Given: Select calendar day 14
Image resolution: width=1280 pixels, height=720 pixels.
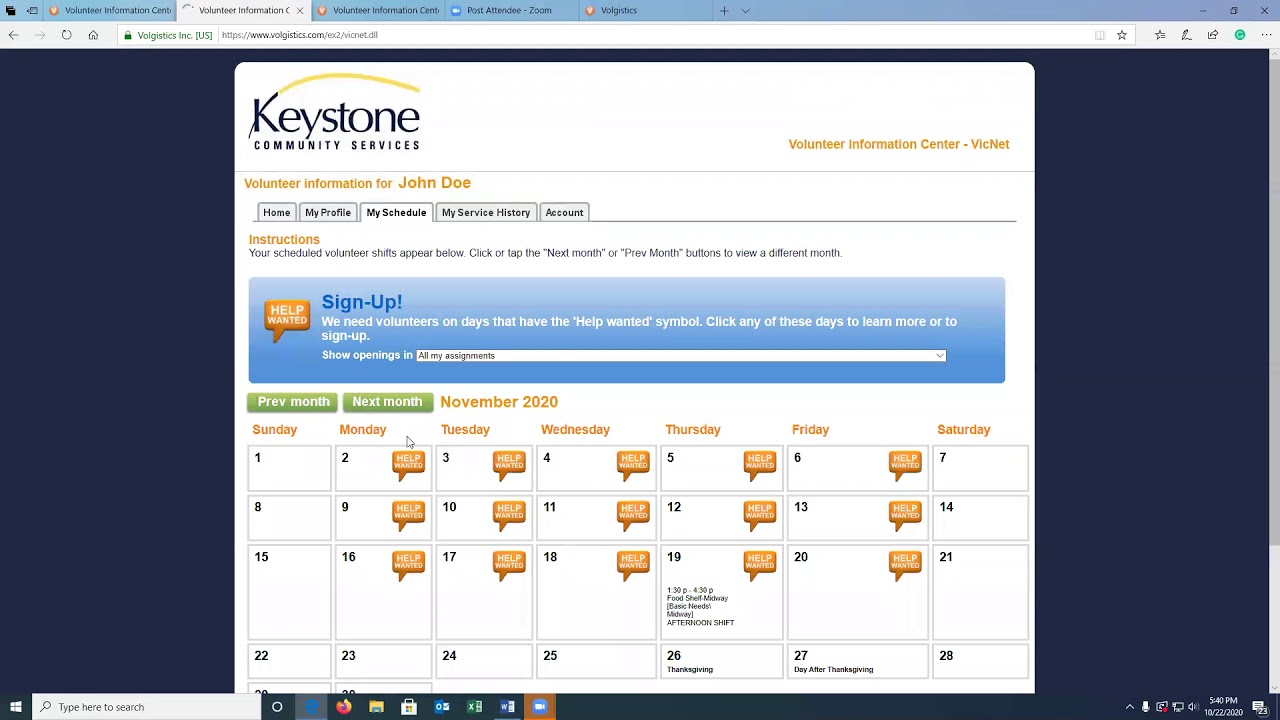Looking at the screenshot, I should [x=980, y=518].
